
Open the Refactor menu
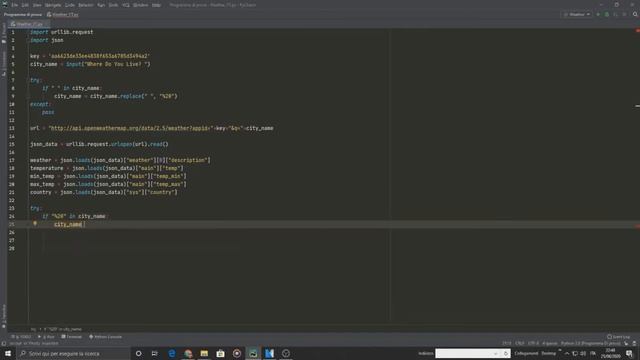(x=86, y=5)
